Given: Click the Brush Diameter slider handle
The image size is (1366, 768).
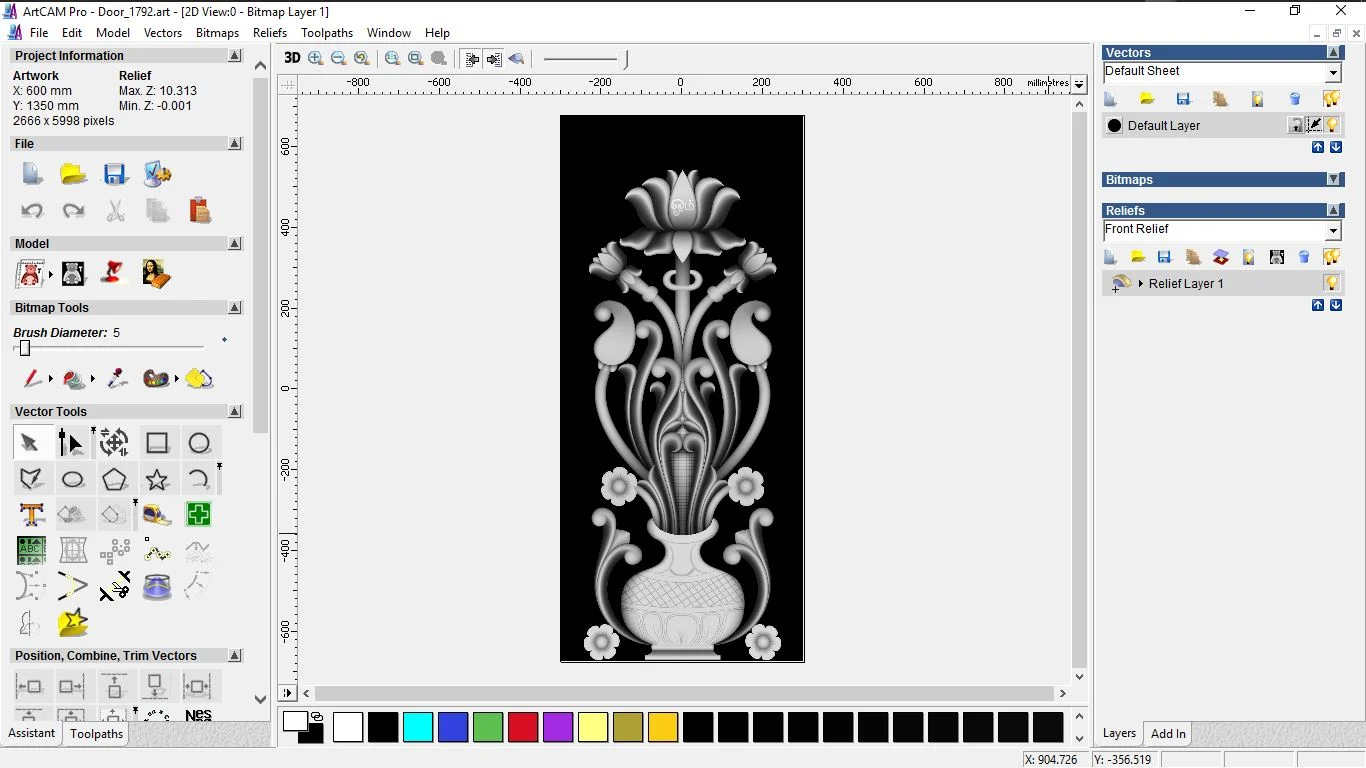Looking at the screenshot, I should tap(25, 348).
